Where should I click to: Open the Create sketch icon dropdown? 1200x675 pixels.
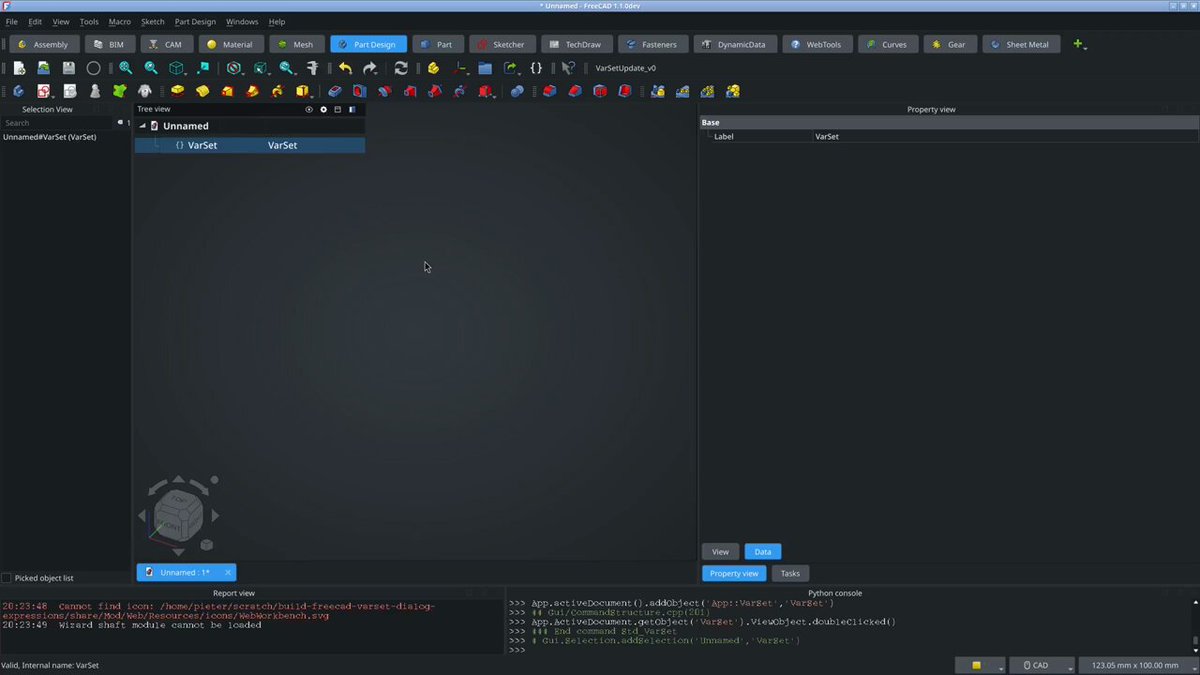click(52, 96)
